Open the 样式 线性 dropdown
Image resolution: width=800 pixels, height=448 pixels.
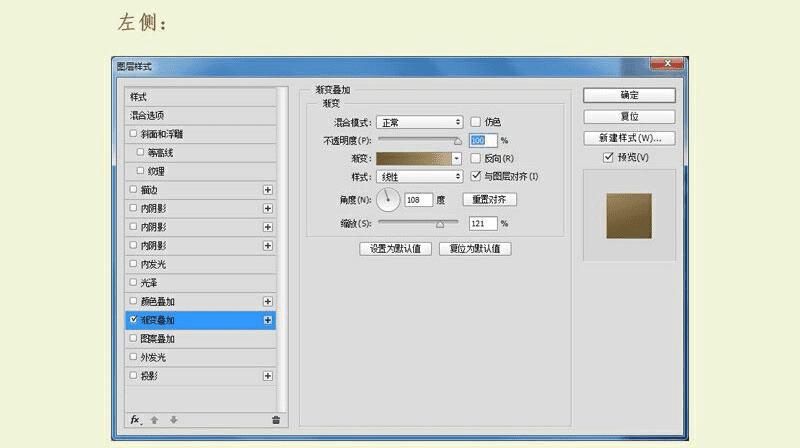pos(419,177)
